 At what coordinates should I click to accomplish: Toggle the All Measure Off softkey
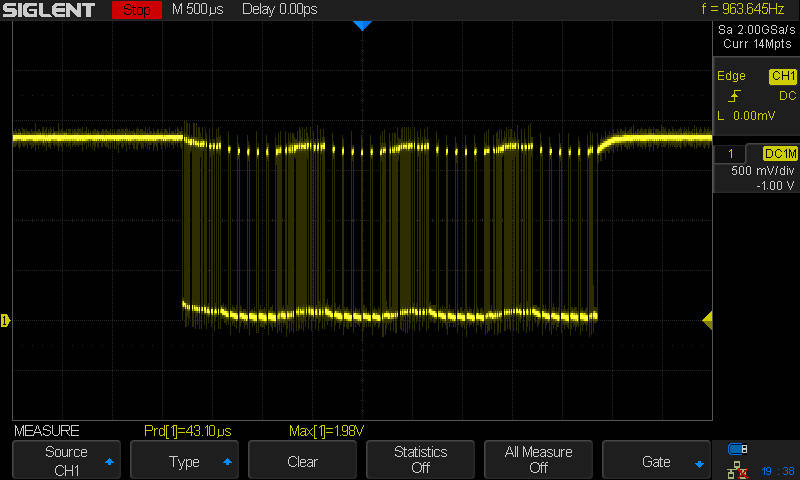click(538, 460)
